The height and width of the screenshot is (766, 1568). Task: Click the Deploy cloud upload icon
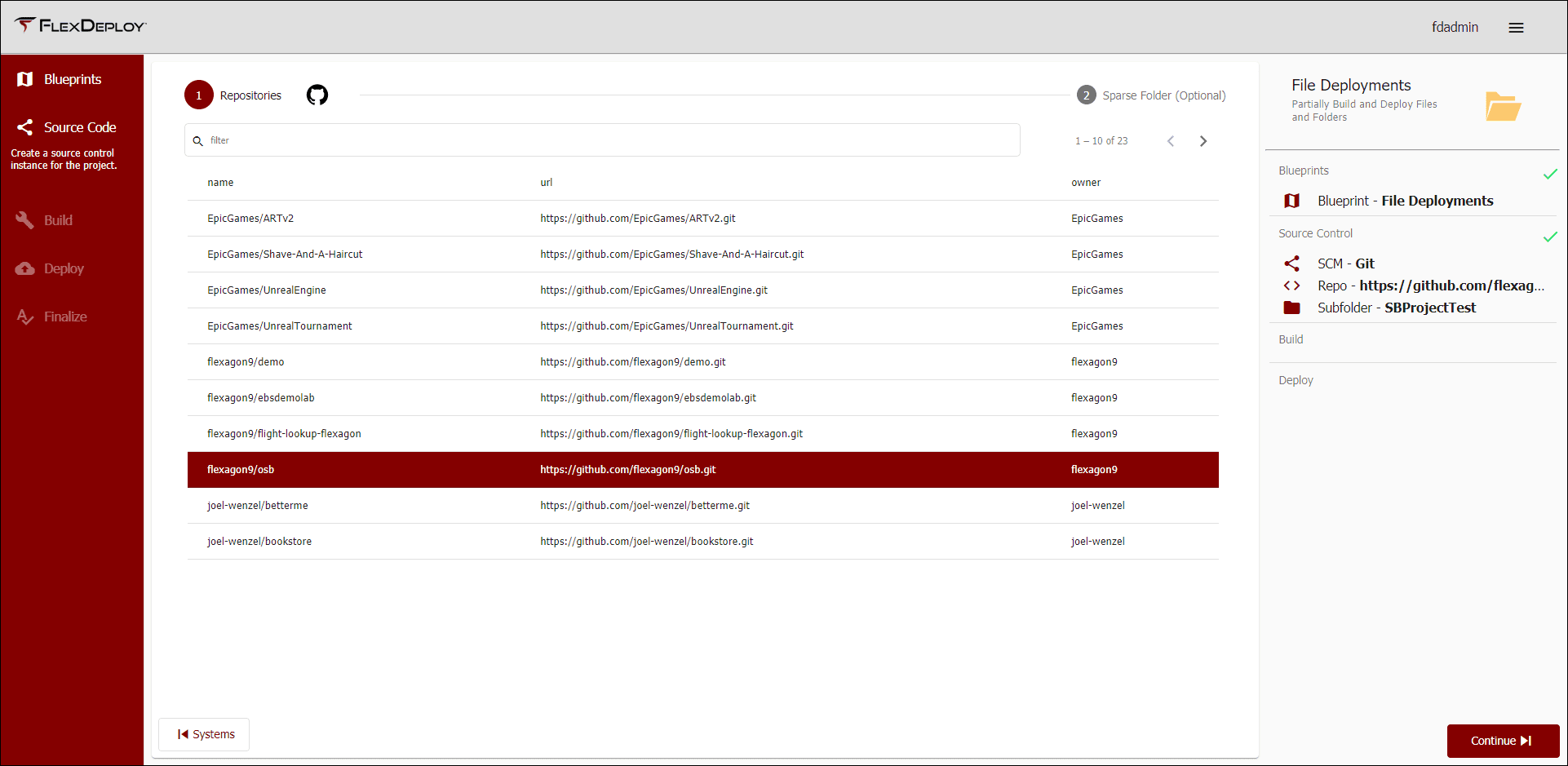(25, 268)
